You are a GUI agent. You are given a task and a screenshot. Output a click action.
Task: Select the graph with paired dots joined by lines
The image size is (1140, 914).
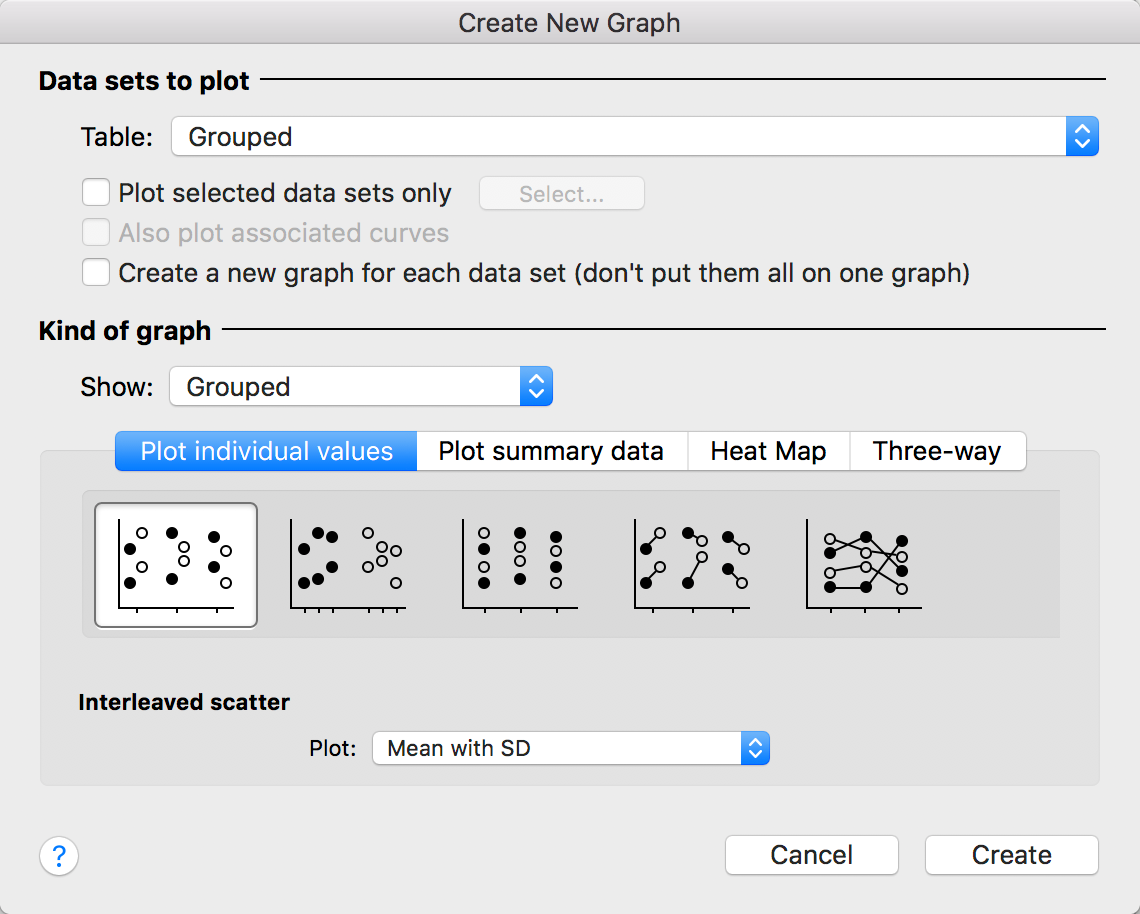(692, 565)
